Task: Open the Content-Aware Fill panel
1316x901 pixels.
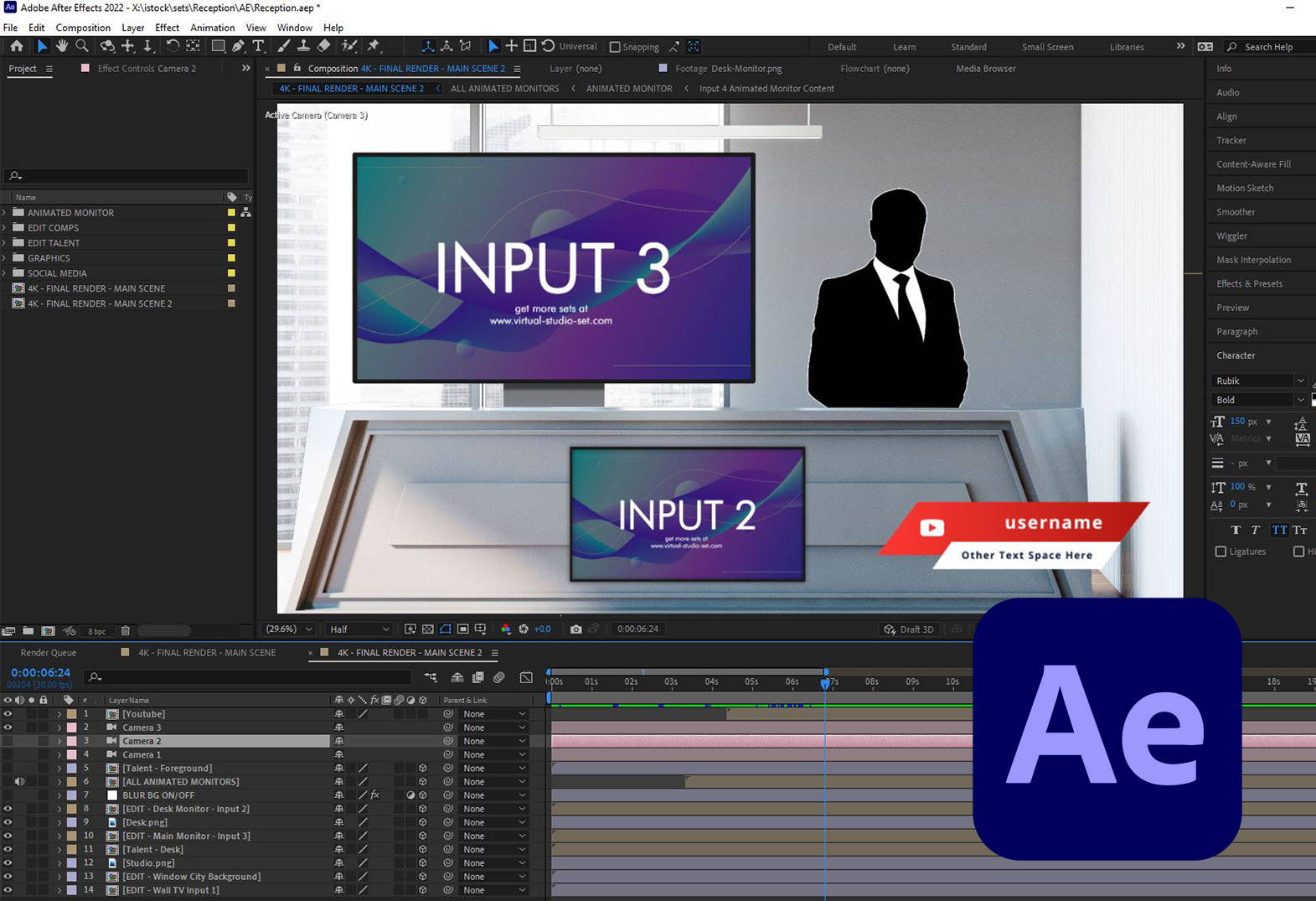Action: [x=1253, y=164]
